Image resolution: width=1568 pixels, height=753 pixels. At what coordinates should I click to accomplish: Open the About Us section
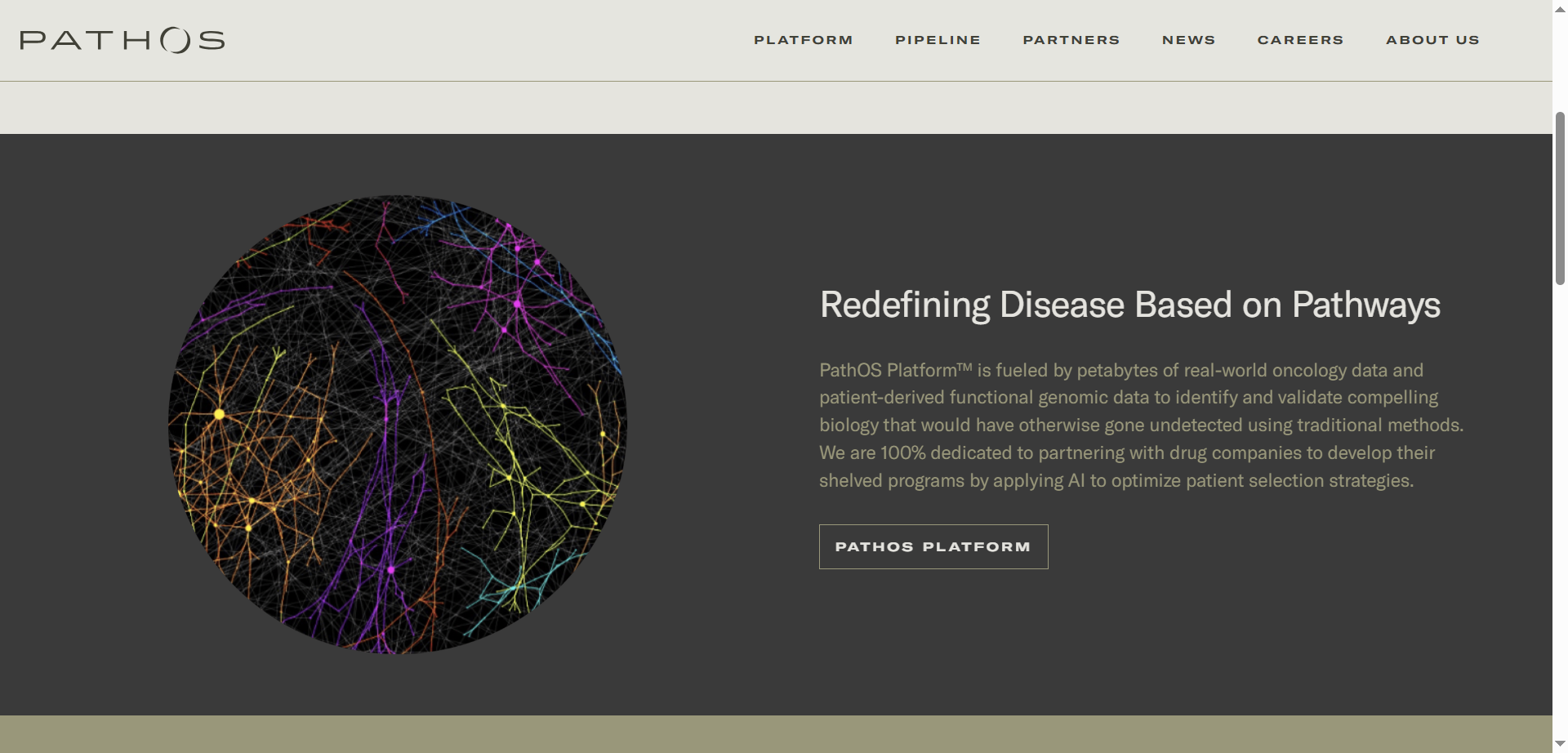click(1432, 40)
